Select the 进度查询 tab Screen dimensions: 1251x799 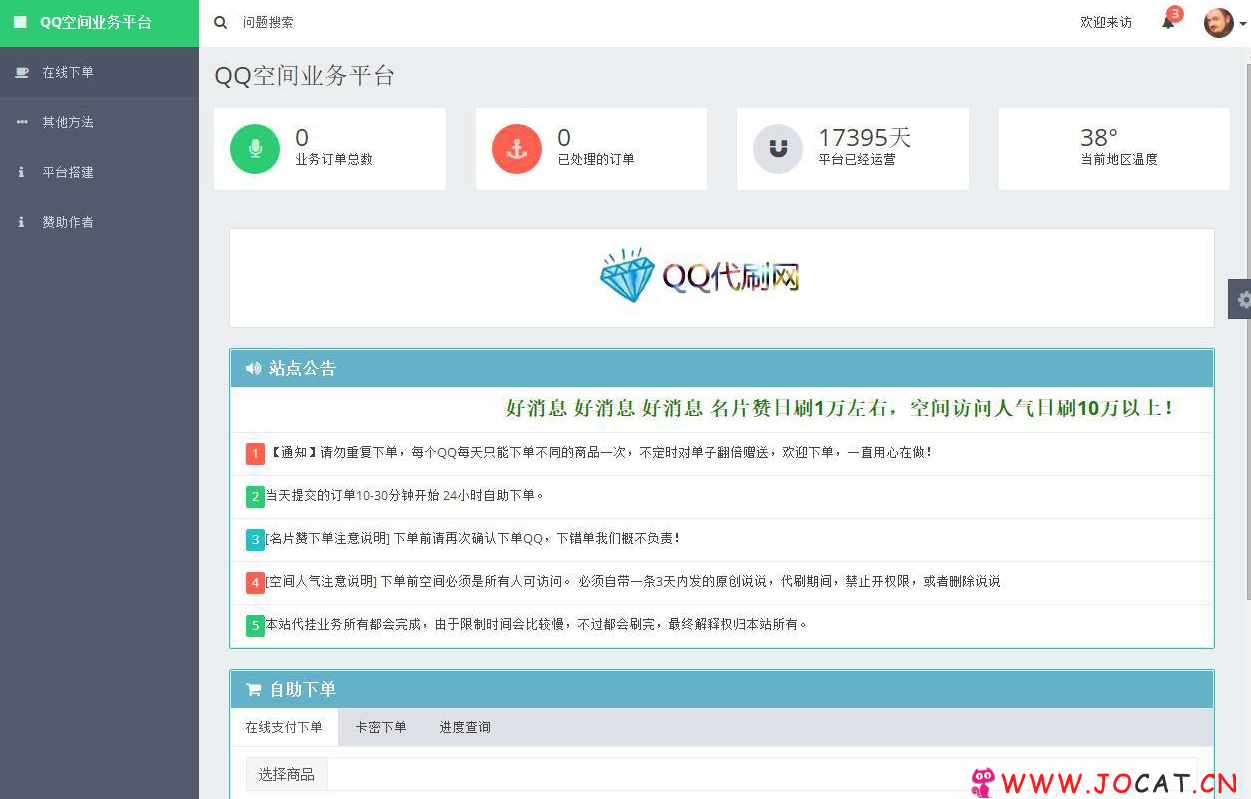click(465, 727)
